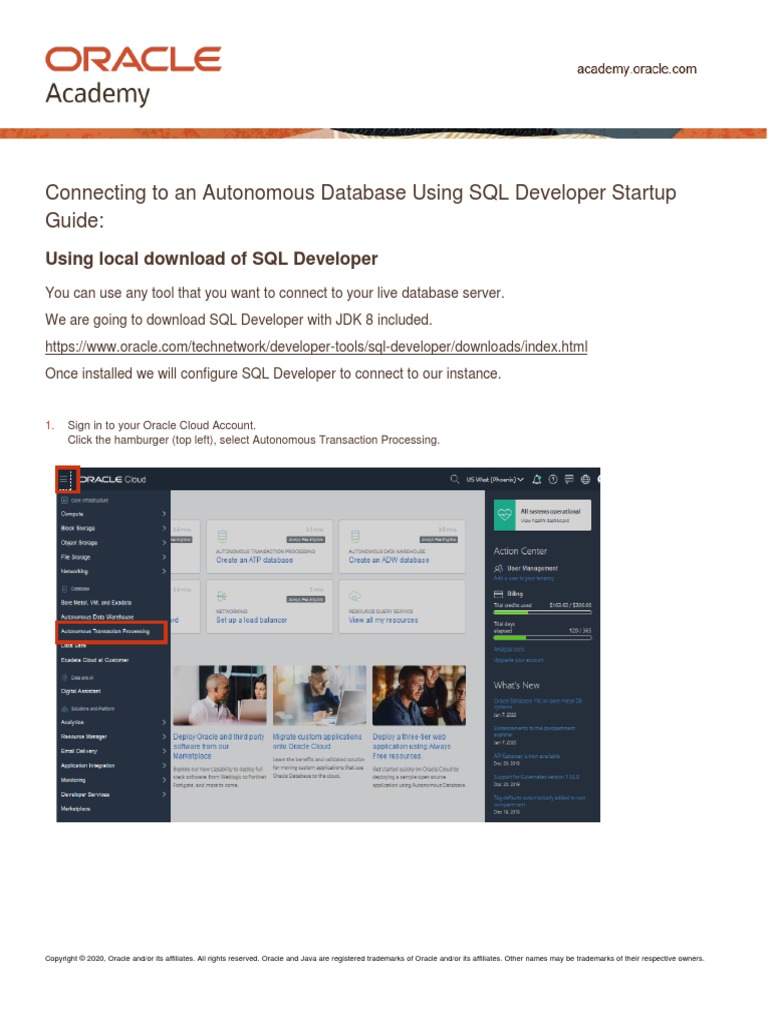The height and width of the screenshot is (1024, 768).
Task: Expand the Networking submenu chevron
Action: (x=164, y=571)
